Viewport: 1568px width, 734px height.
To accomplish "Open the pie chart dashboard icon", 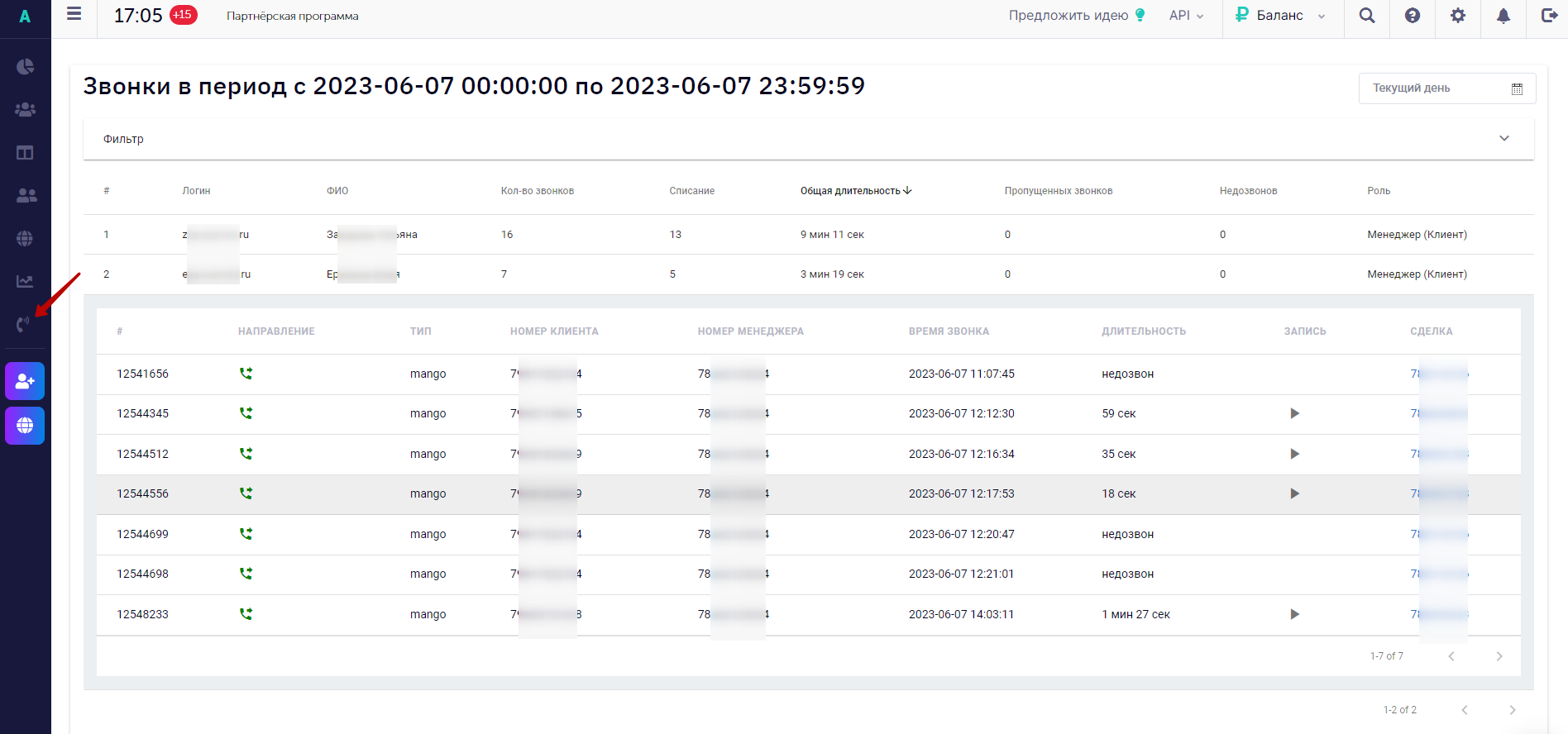I will 25,66.
